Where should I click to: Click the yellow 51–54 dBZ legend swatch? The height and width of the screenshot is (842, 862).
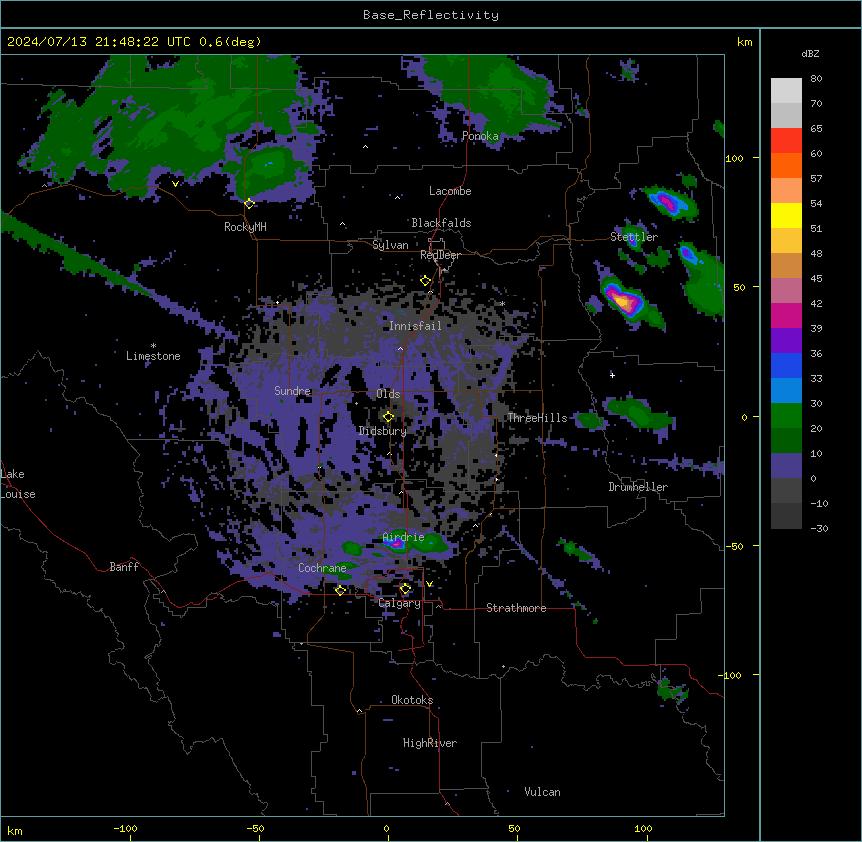786,216
